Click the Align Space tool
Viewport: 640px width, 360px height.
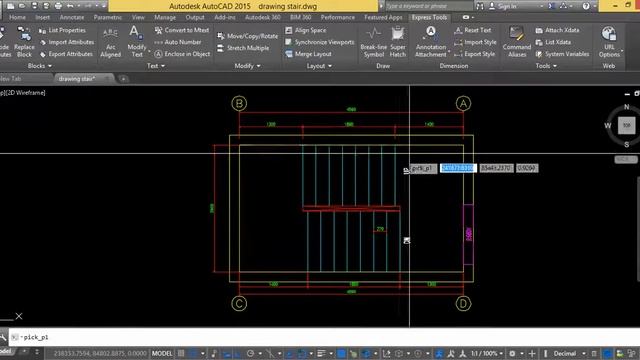305,30
